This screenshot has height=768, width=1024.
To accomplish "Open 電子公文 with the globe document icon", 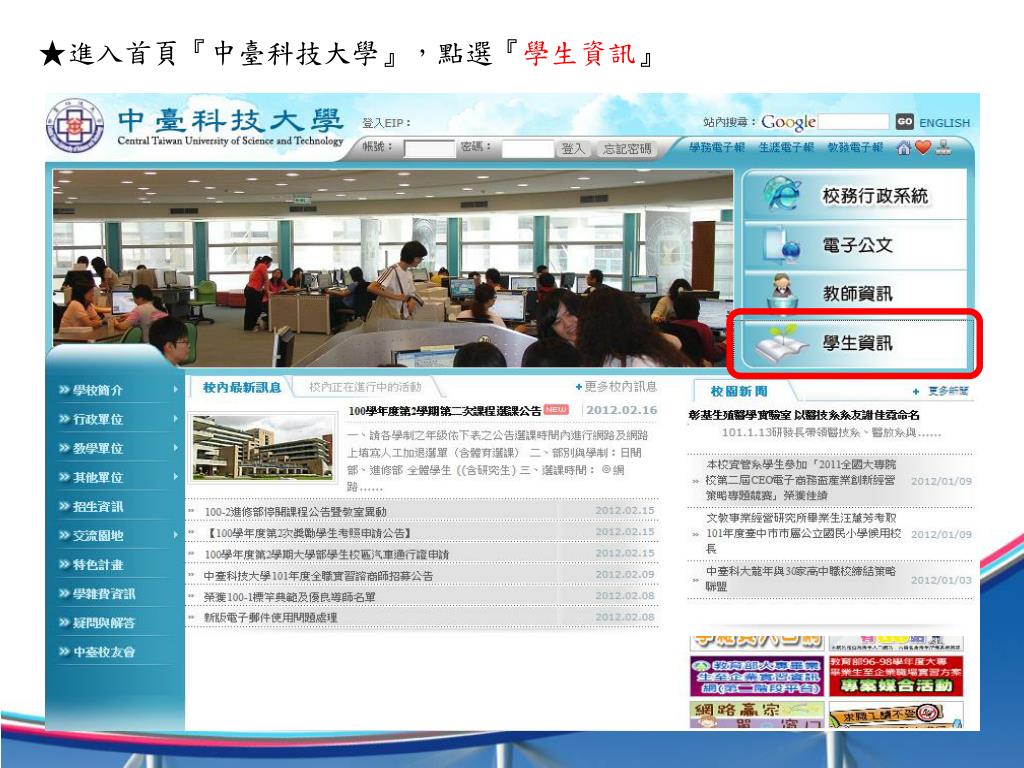I will [855, 245].
